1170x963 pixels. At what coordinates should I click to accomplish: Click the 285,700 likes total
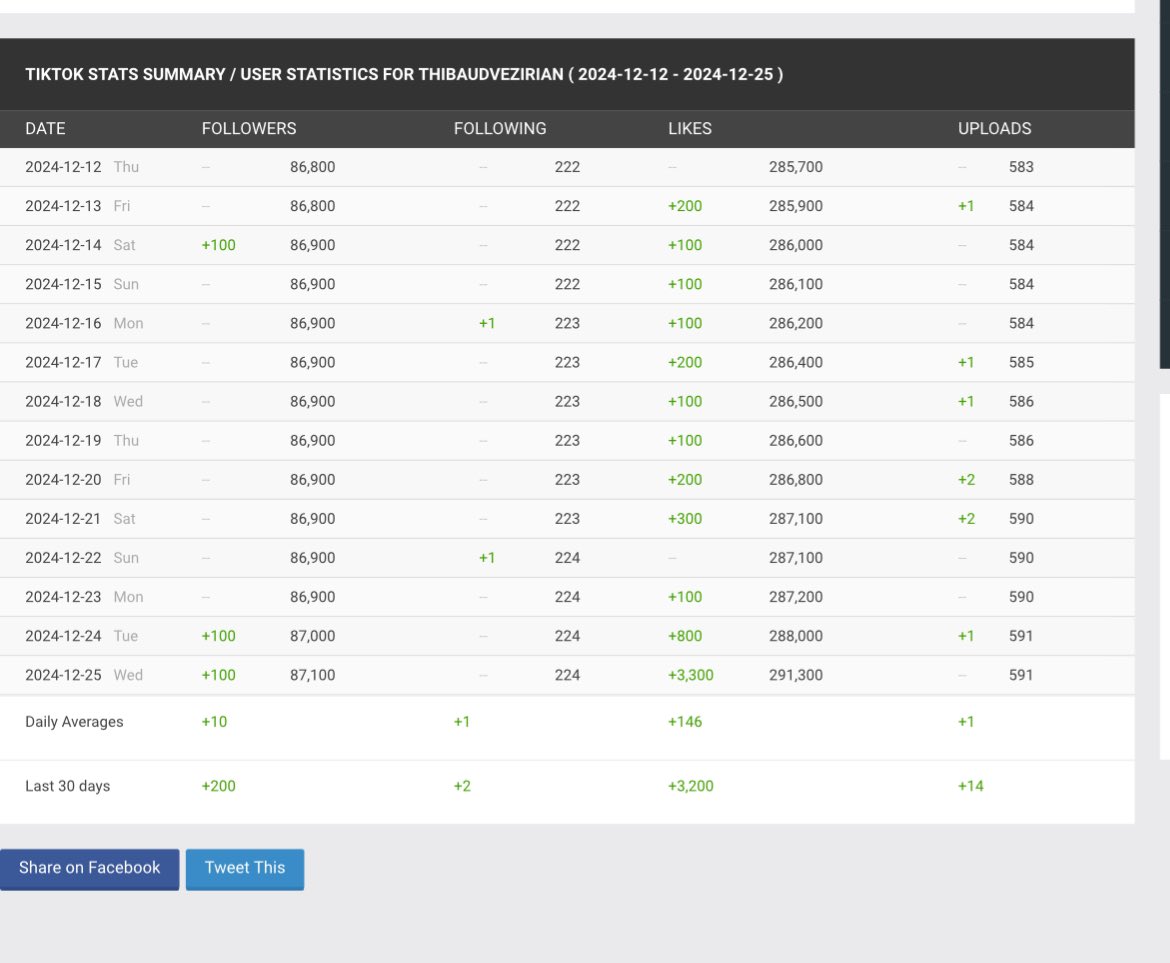tap(795, 167)
